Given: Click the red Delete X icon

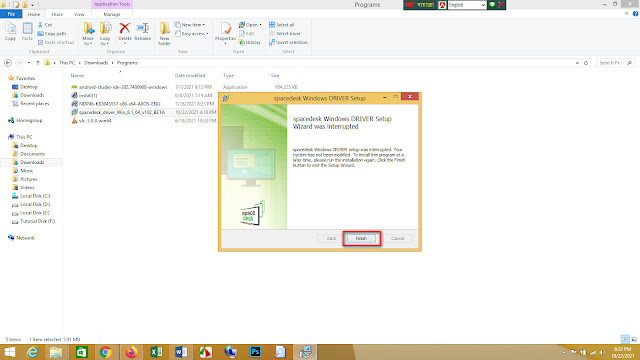Looking at the screenshot, I should click(124, 28).
